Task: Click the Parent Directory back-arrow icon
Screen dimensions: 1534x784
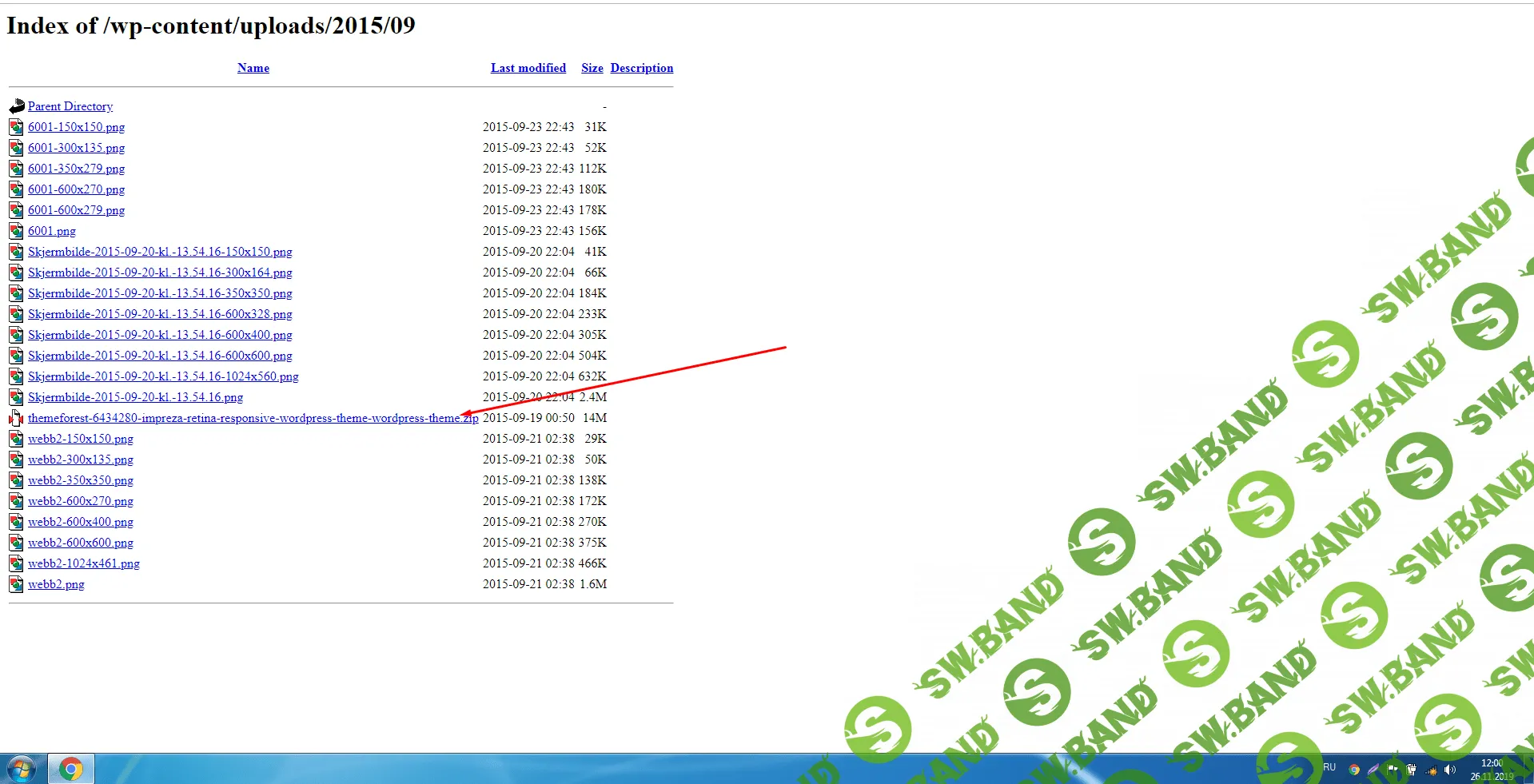Action: pos(17,106)
